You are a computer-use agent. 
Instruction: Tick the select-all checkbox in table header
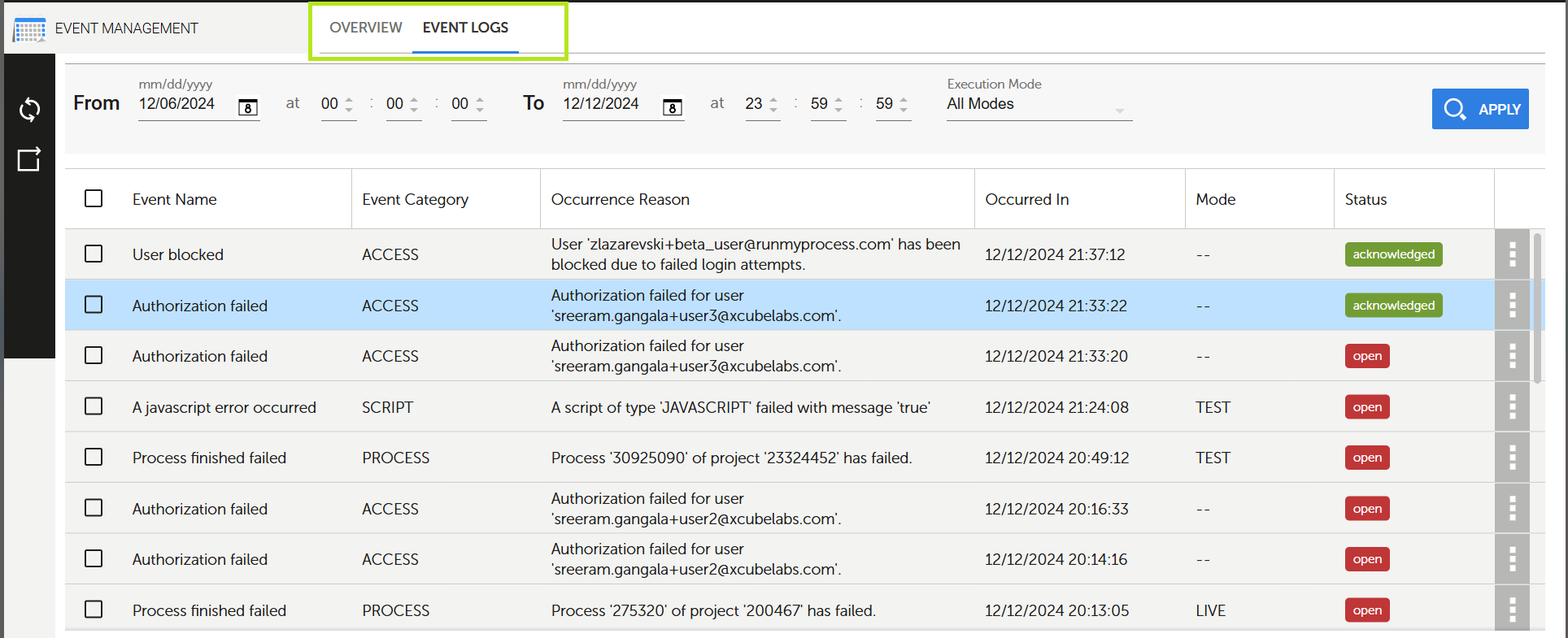coord(94,198)
